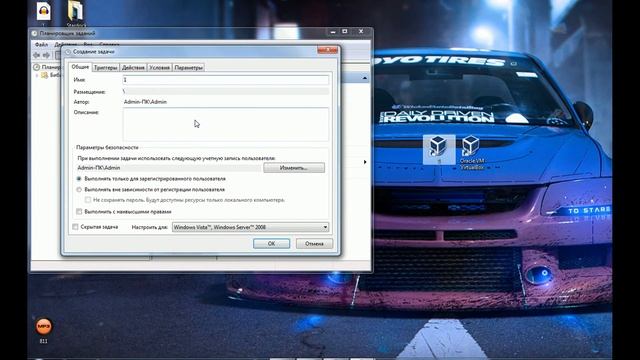Screen dimensions: 640x360
Task: Toggle do not store password checkbox
Action: 88,200
